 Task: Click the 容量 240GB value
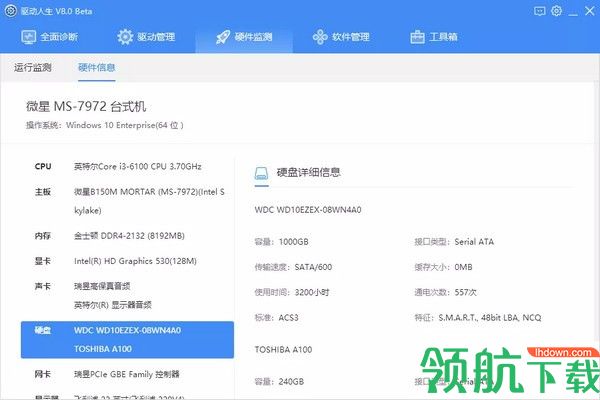tap(291, 382)
